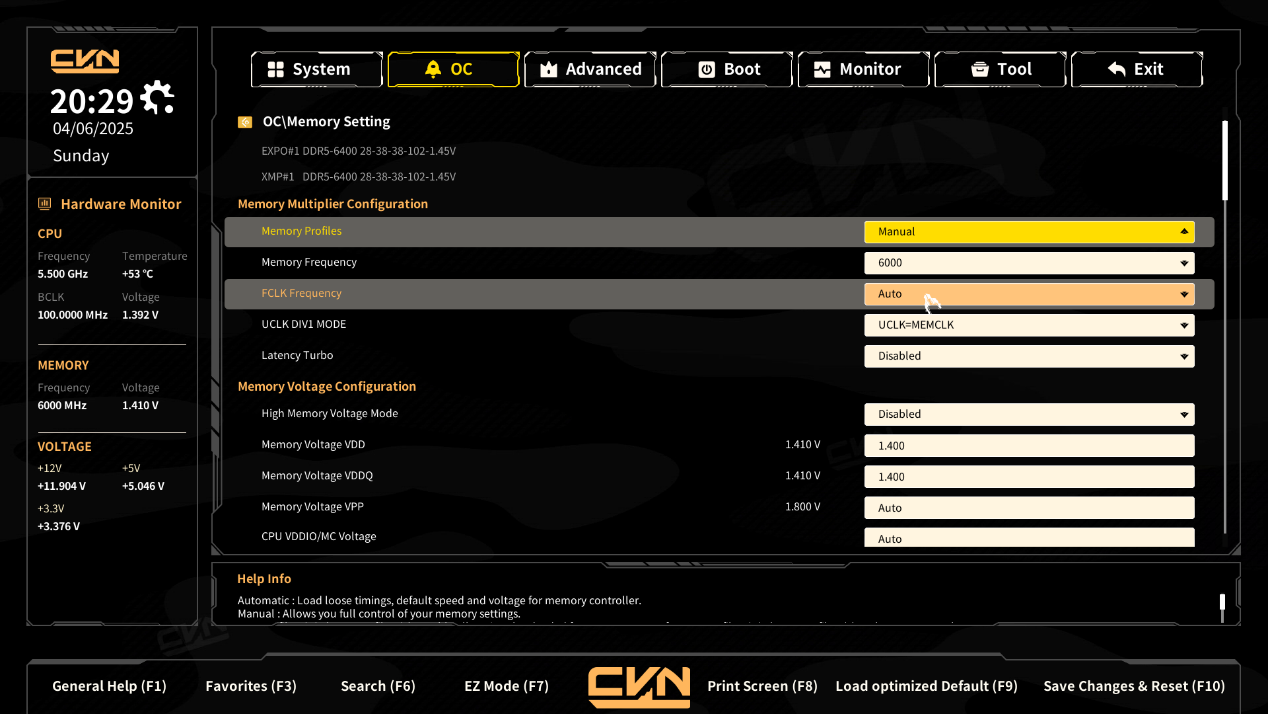Screen dimensions: 1268x714
Task: Switch to EZ Mode (F7)
Action: (507, 686)
